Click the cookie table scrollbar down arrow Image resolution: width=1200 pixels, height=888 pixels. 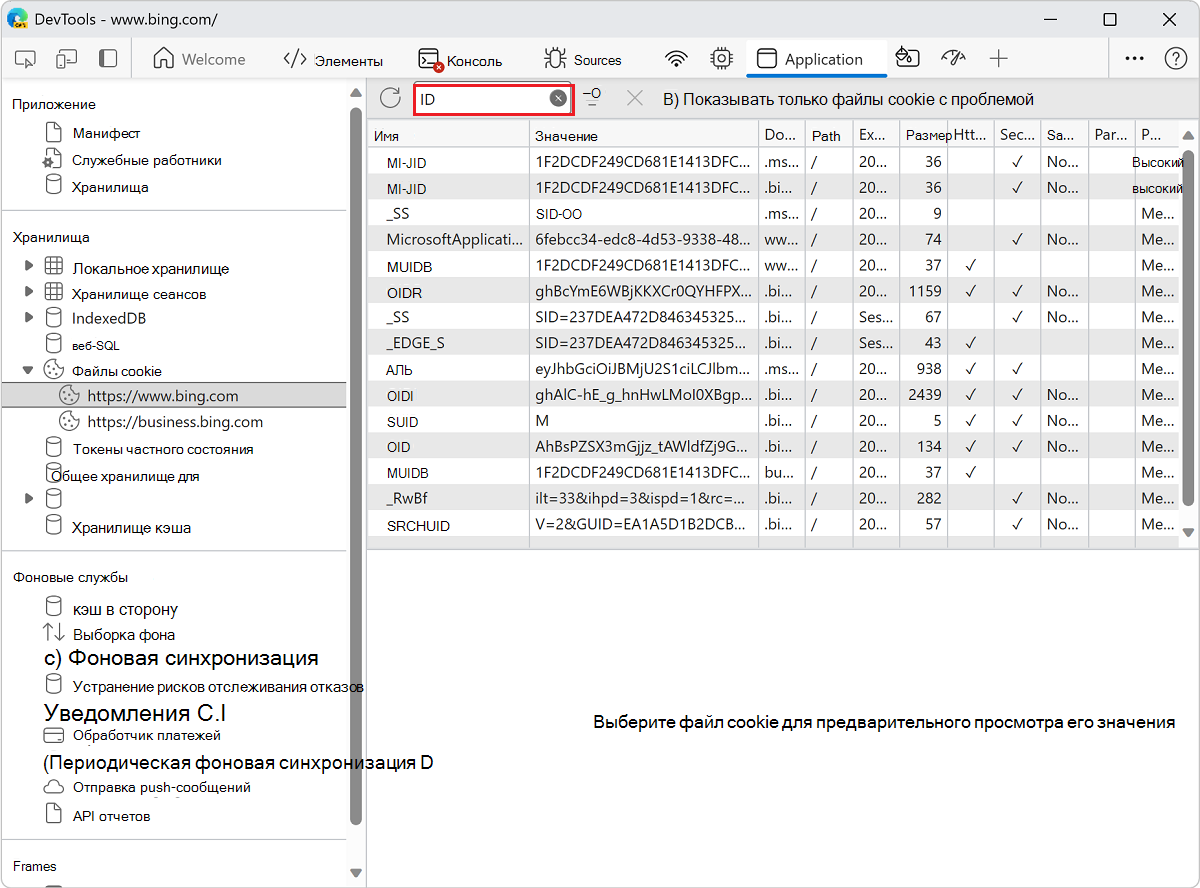click(1188, 533)
